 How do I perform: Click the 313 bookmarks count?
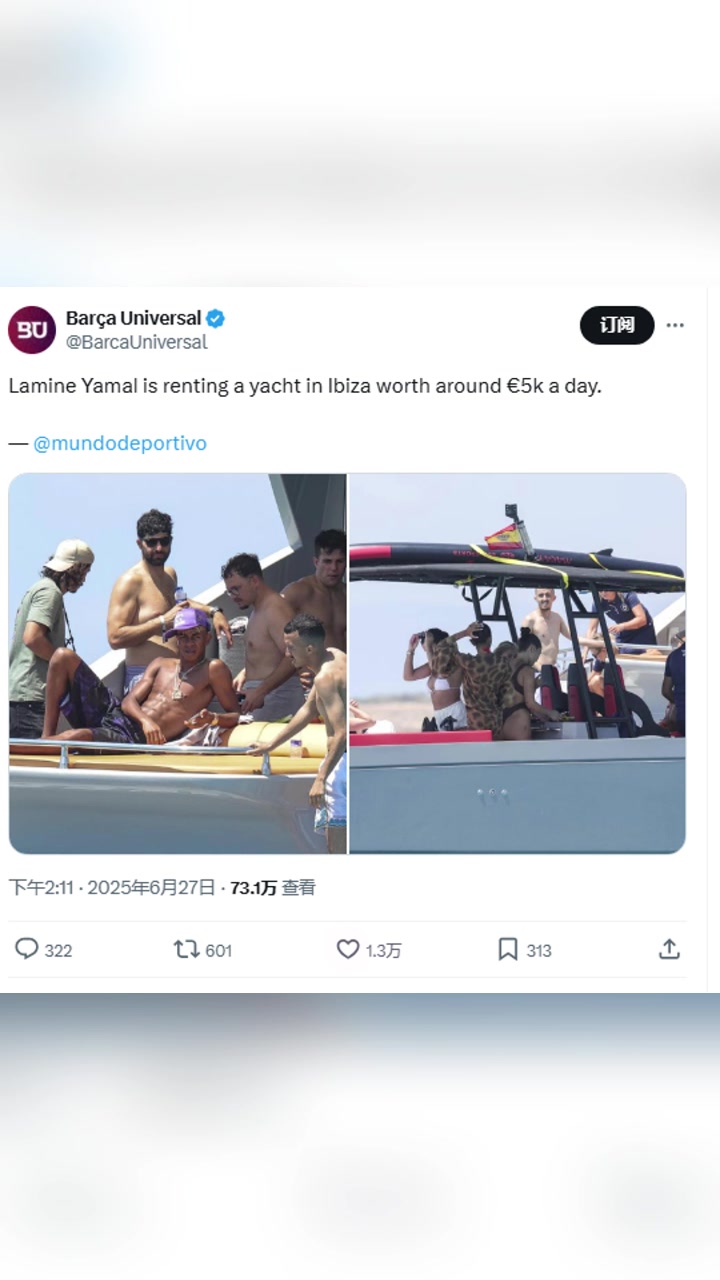[539, 950]
